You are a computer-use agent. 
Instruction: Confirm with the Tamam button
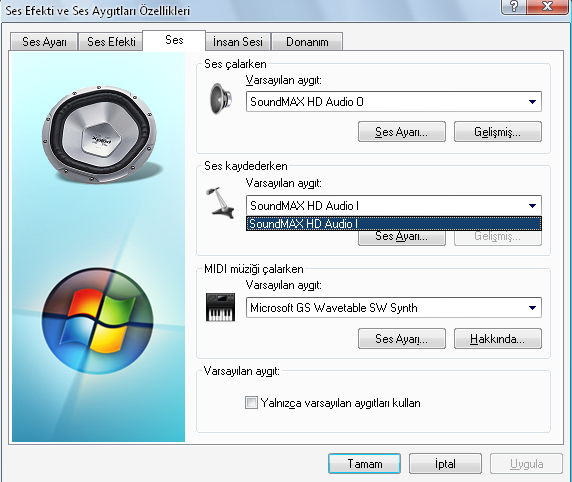(x=364, y=463)
